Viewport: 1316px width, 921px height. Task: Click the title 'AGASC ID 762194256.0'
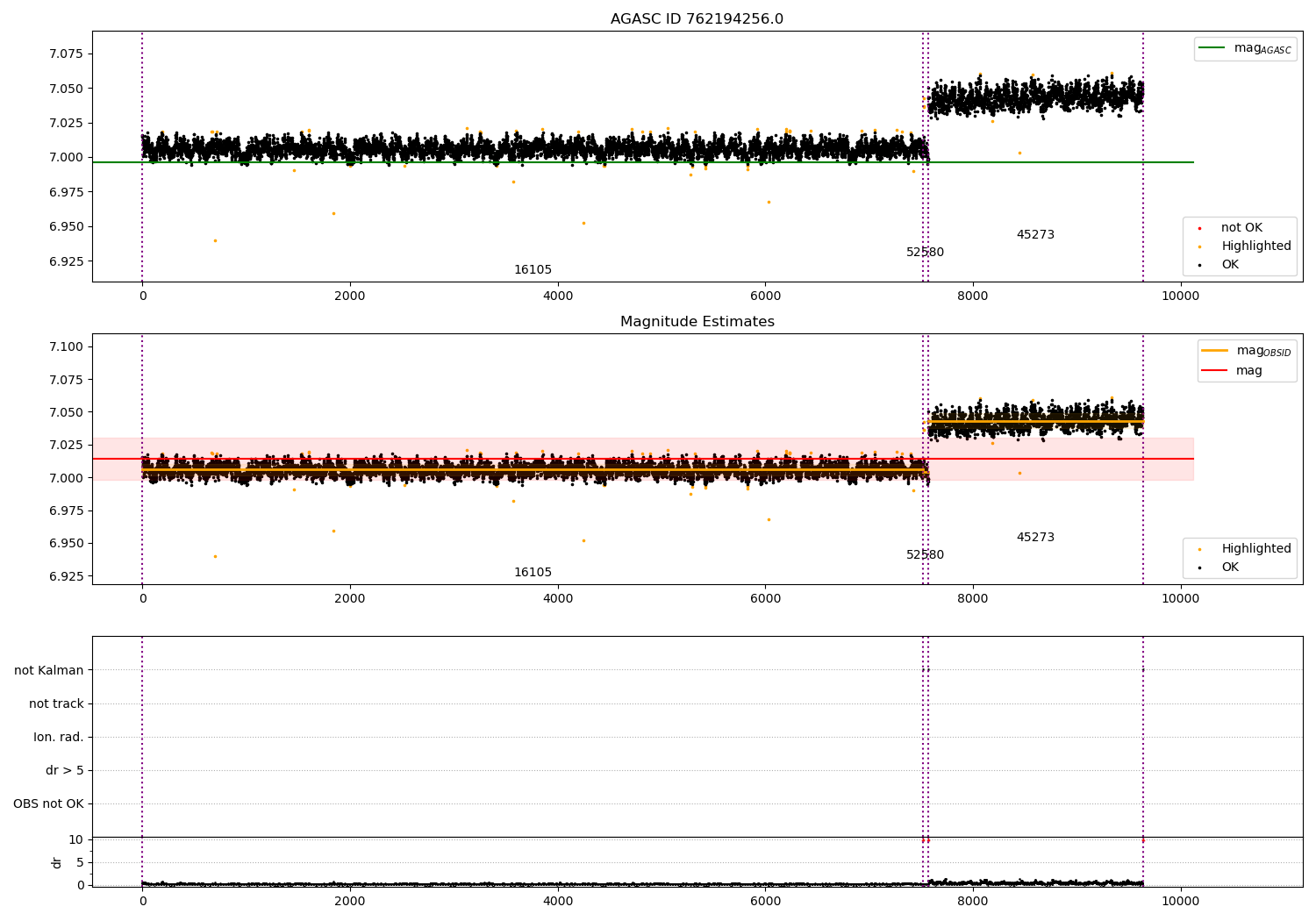(697, 19)
